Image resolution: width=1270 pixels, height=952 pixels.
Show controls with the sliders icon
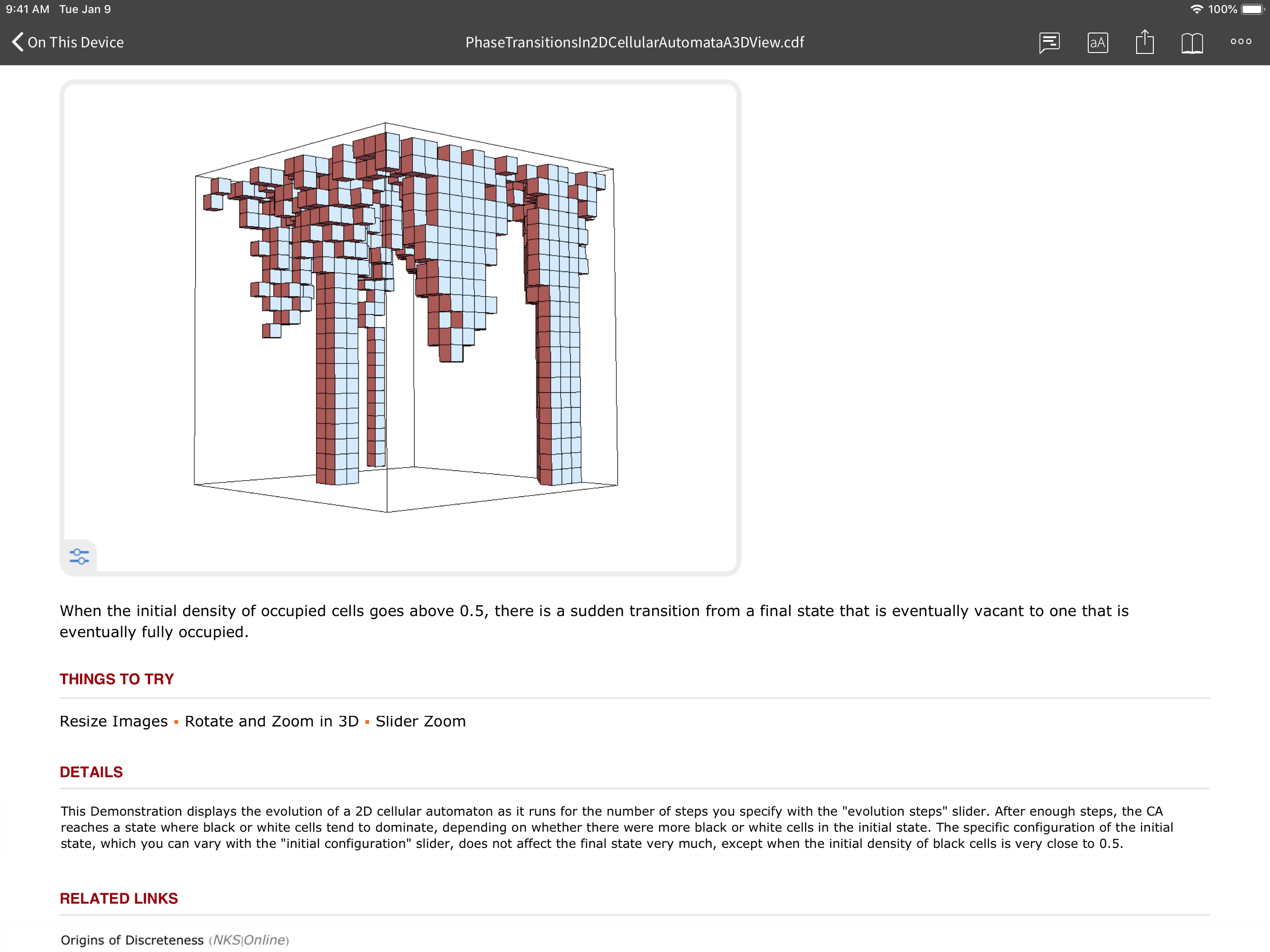pos(79,556)
